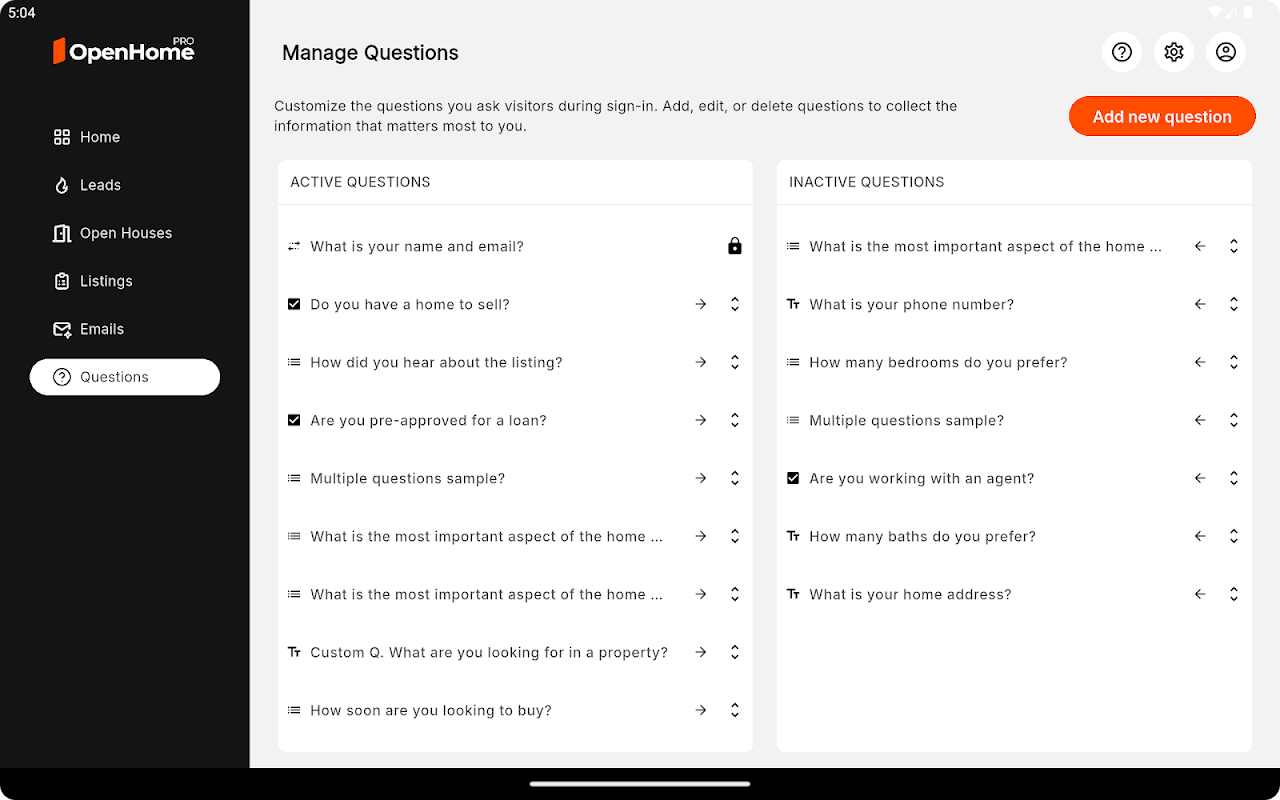The width and height of the screenshot is (1280, 800).
Task: Click Add new question button
Action: point(1162,117)
